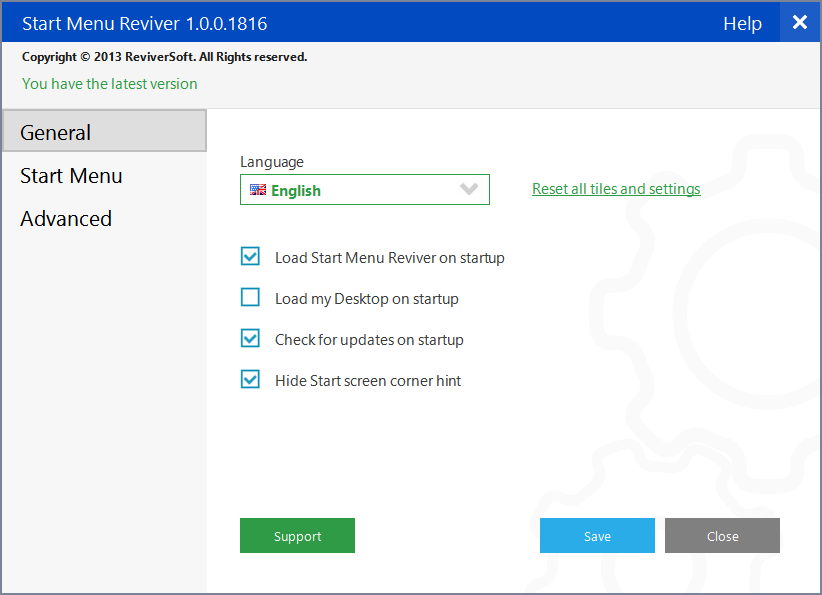Toggle Hide Start screen corner hint
Screen dimensions: 822x595
tap(250, 379)
